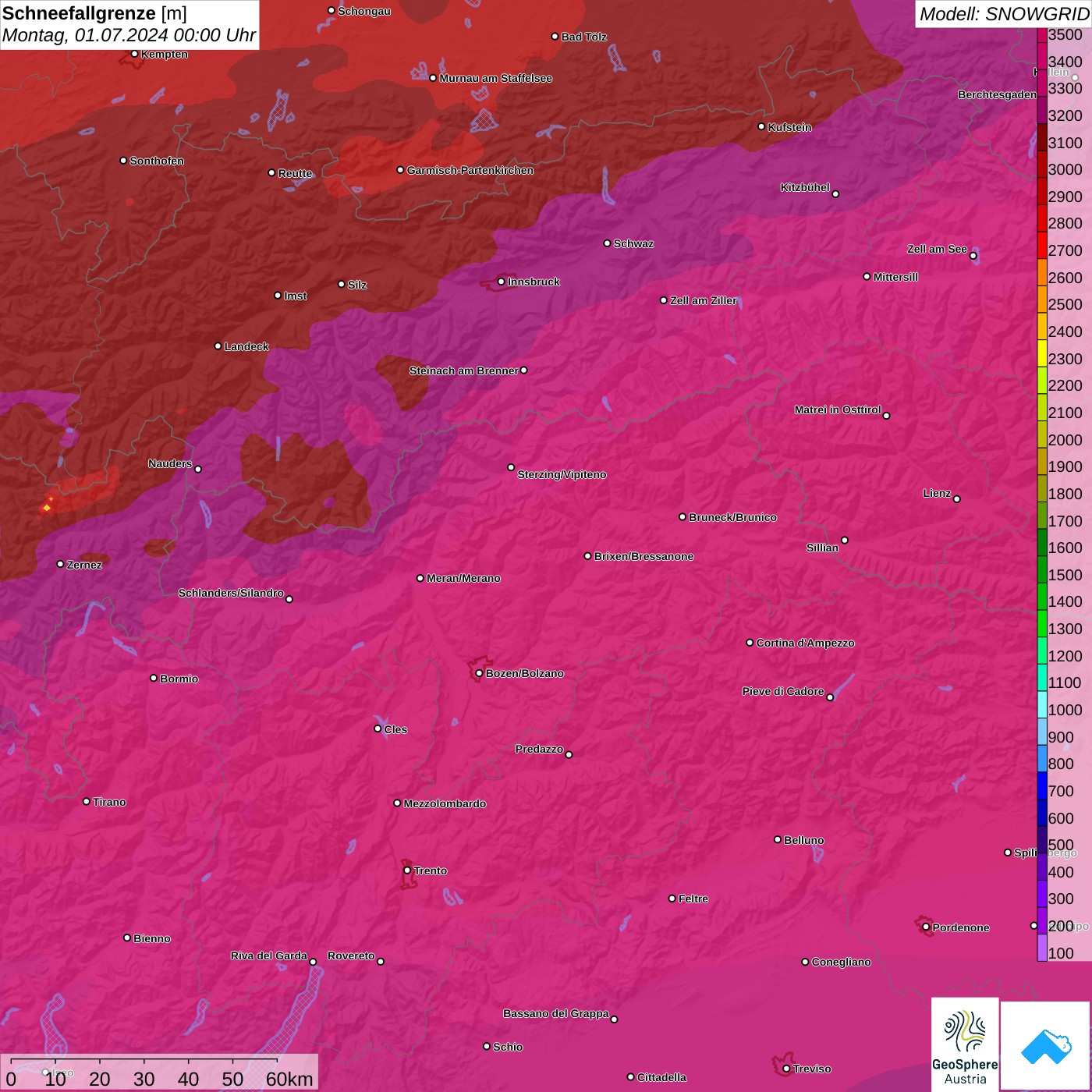1092x1092 pixels.
Task: Click the 2300 m yellow legend color
Action: click(x=1041, y=353)
